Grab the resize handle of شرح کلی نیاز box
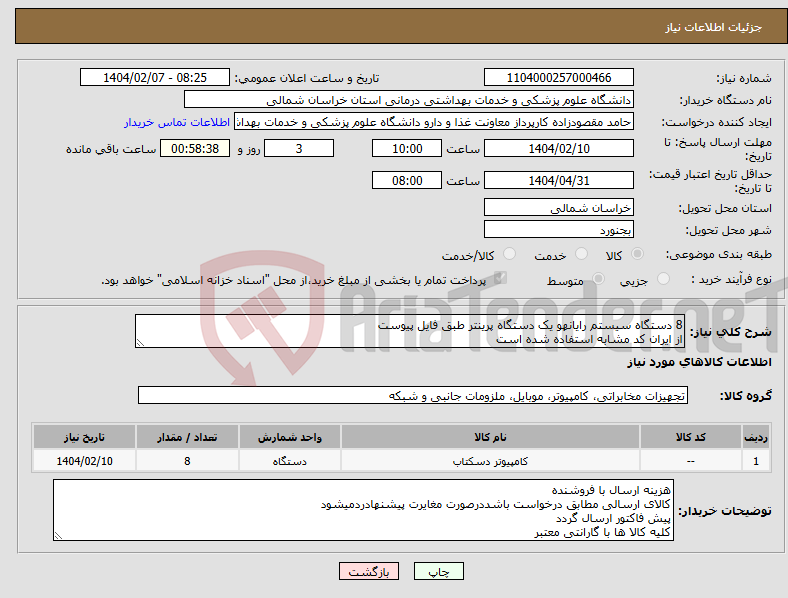 pyautogui.click(x=140, y=343)
